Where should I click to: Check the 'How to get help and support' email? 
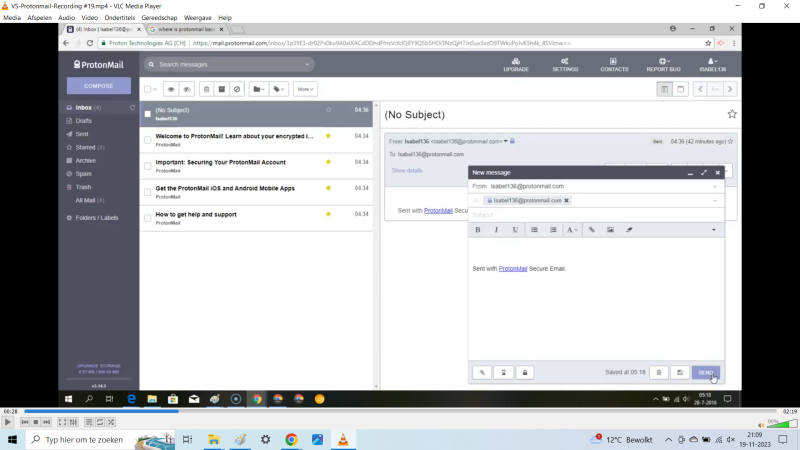148,218
